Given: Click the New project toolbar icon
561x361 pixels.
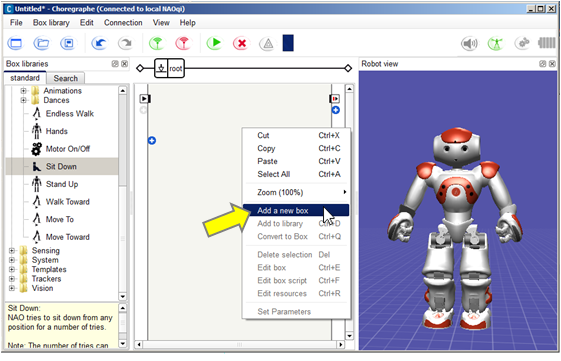Looking at the screenshot, I should coord(15,43).
